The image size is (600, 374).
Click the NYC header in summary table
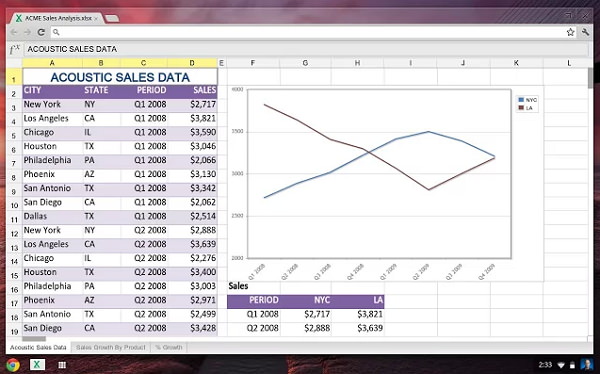pyautogui.click(x=306, y=301)
